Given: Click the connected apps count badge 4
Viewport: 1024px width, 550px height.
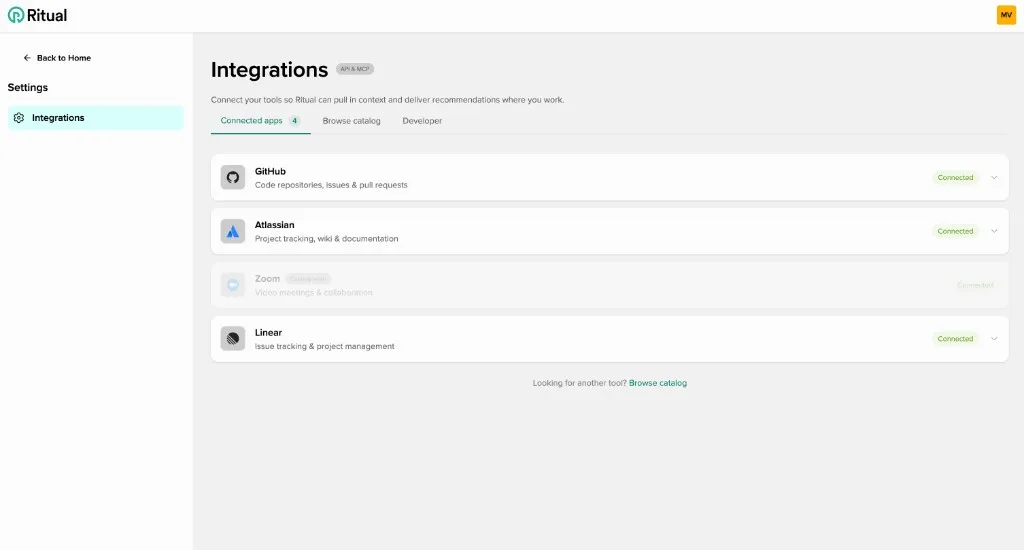Looking at the screenshot, I should click(x=295, y=121).
